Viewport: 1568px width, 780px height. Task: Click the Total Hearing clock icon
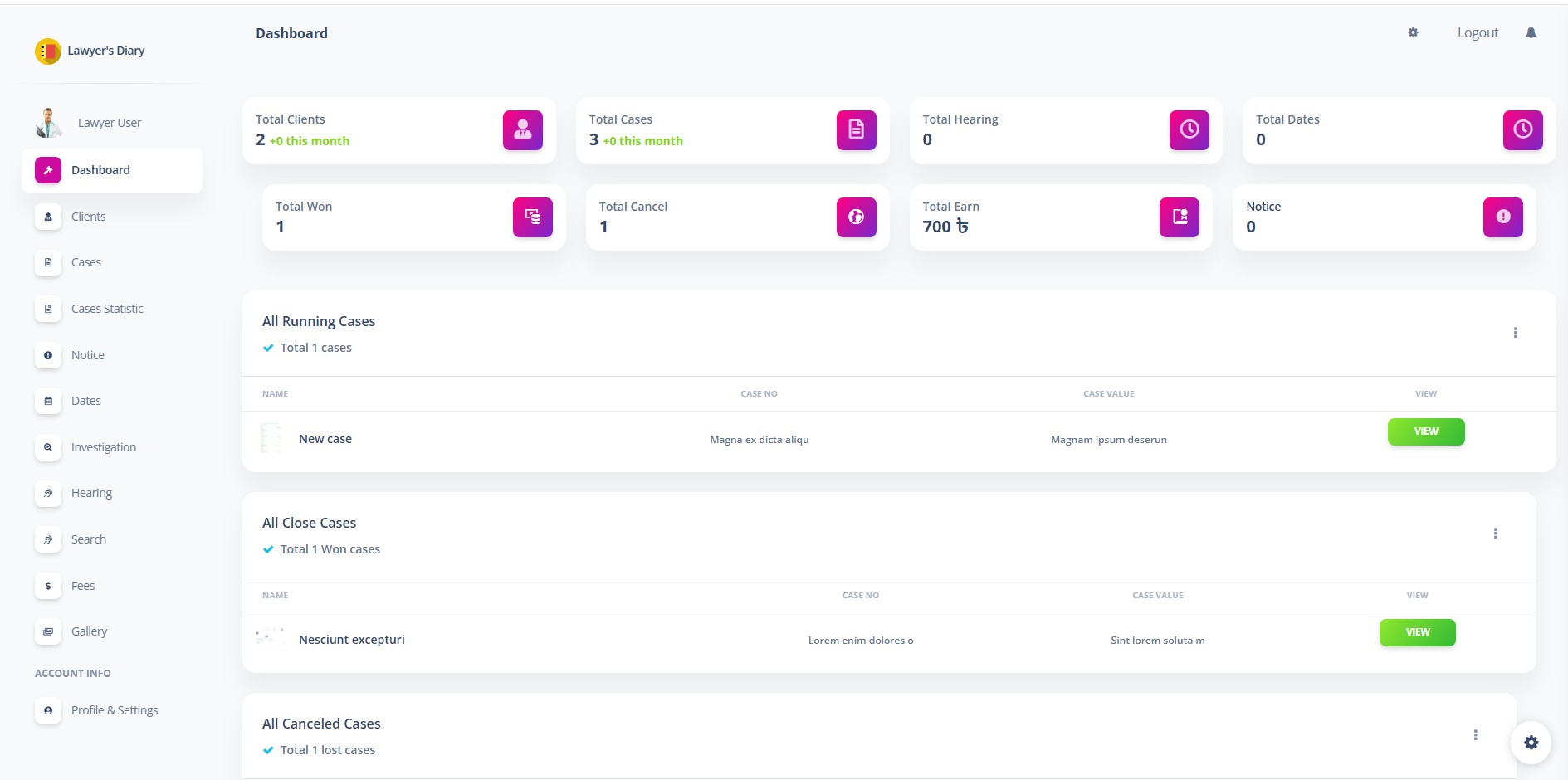pos(1189,129)
